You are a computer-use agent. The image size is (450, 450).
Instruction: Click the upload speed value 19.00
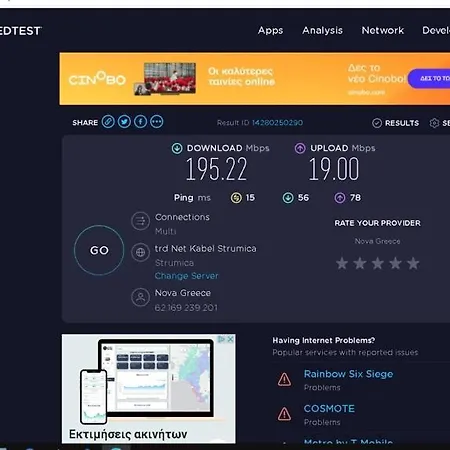tap(334, 170)
